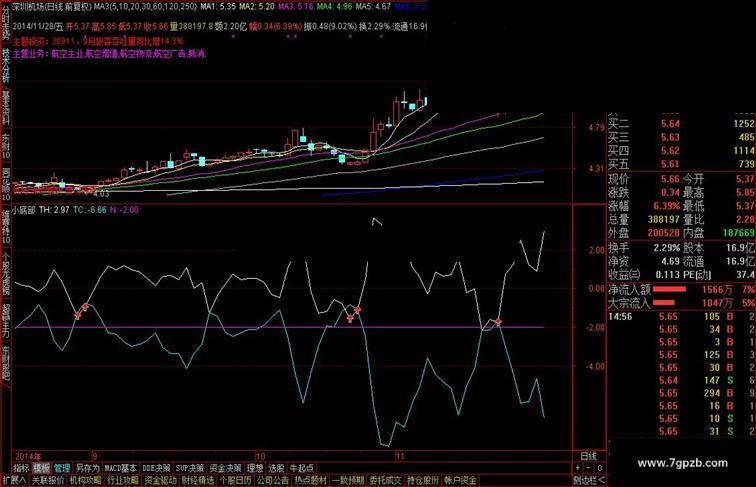Open the 日线 period selector
Screen dimensions: 756x487
pos(588,456)
